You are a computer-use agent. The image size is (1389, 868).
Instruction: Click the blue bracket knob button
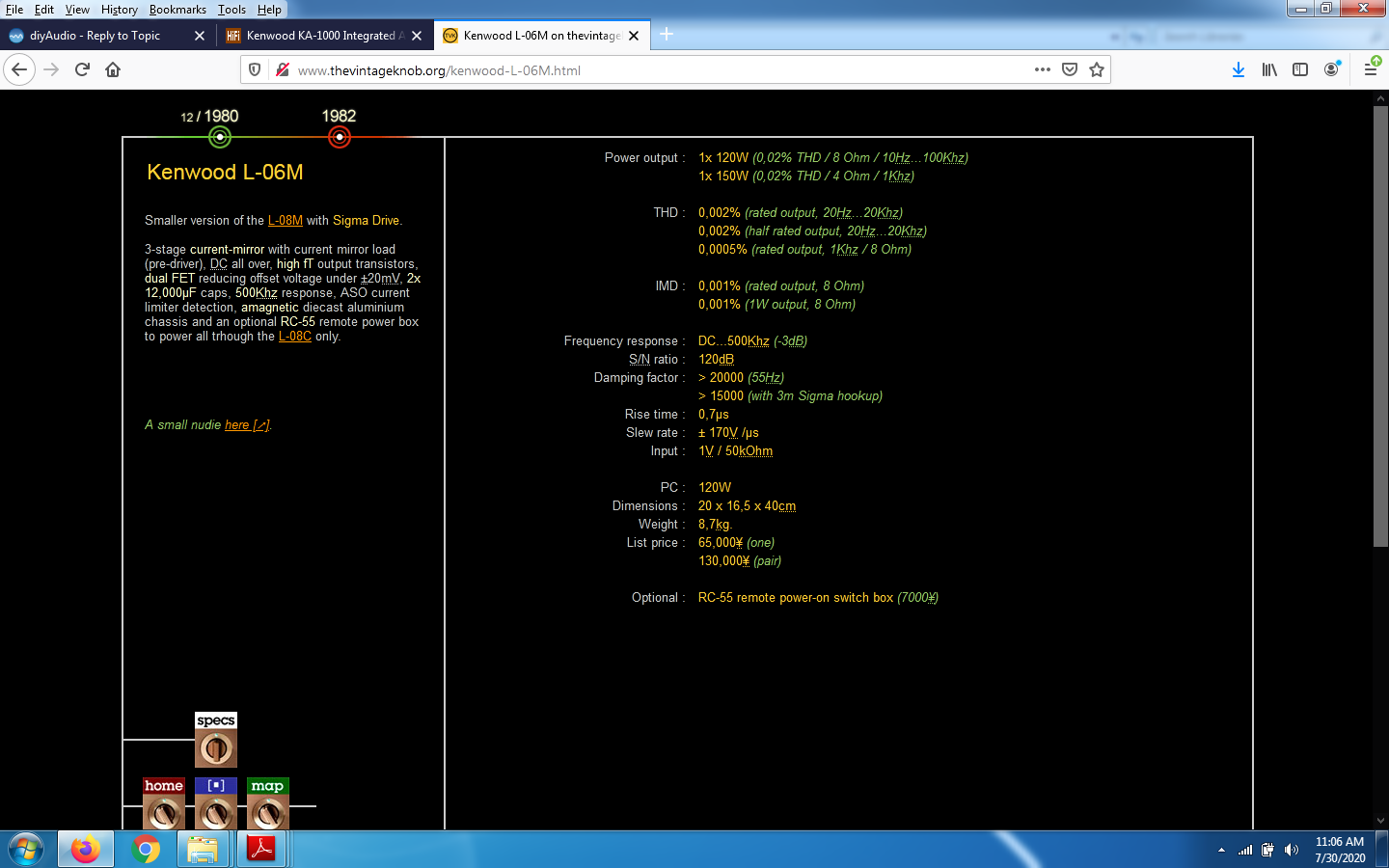tap(216, 804)
